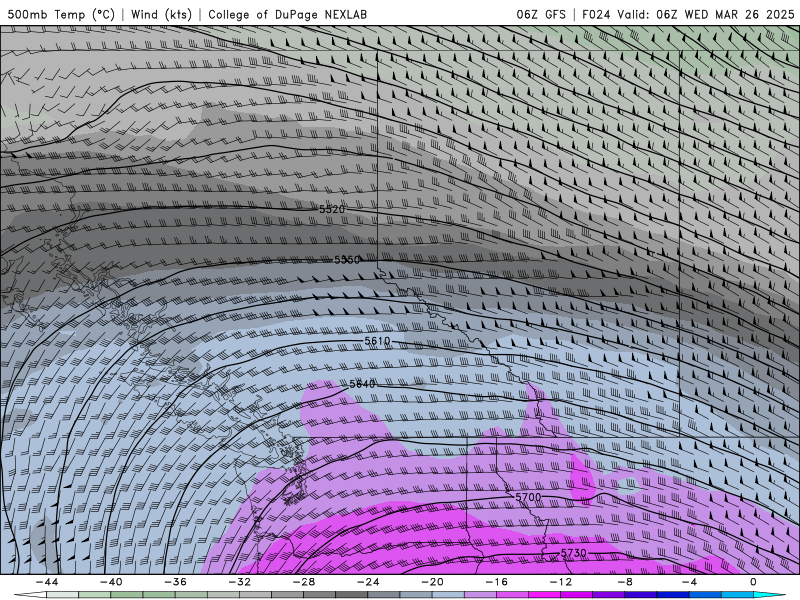Click the 5640 height contour label
The image size is (800, 600).
click(x=363, y=384)
